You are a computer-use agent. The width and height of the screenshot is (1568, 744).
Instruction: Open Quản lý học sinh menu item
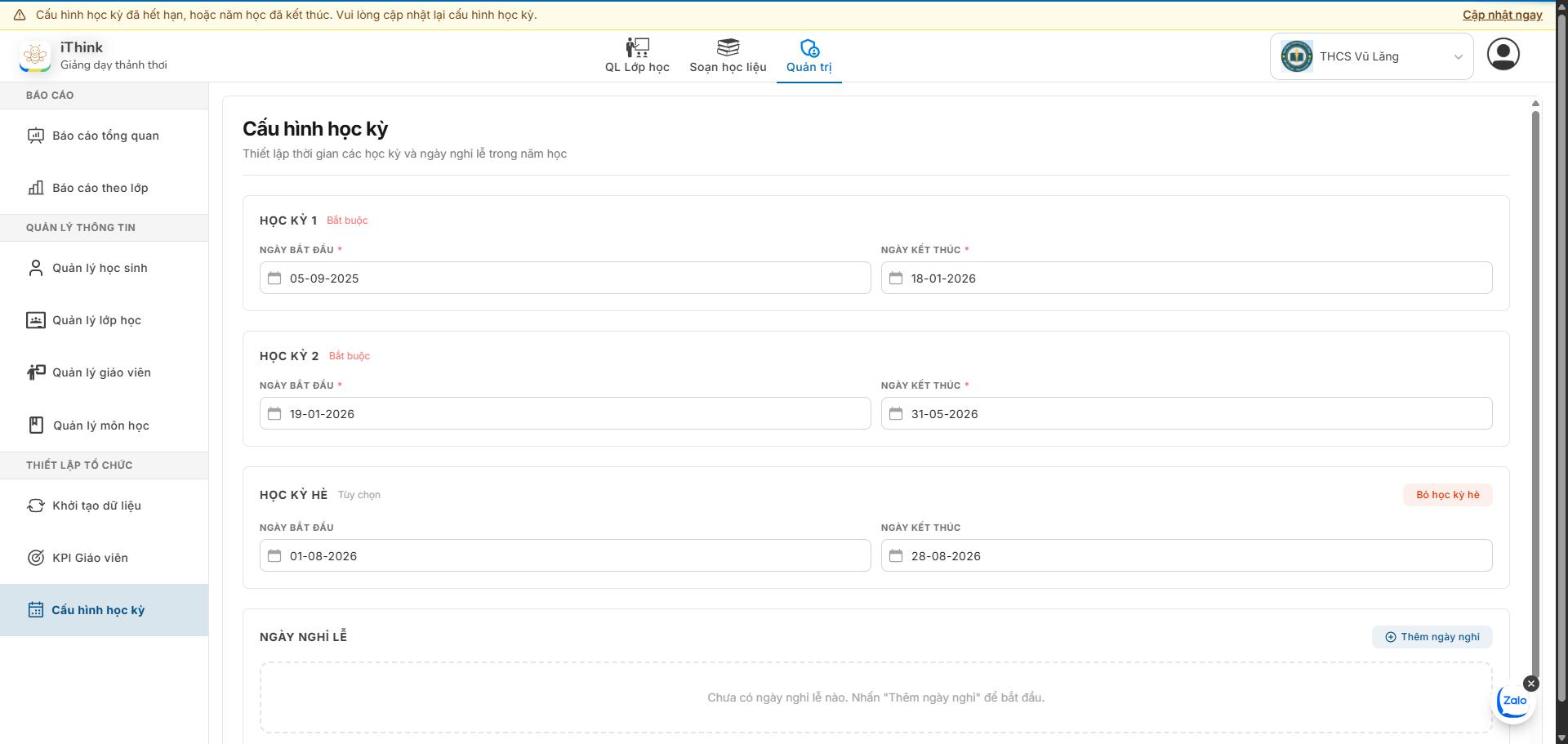[x=104, y=268]
